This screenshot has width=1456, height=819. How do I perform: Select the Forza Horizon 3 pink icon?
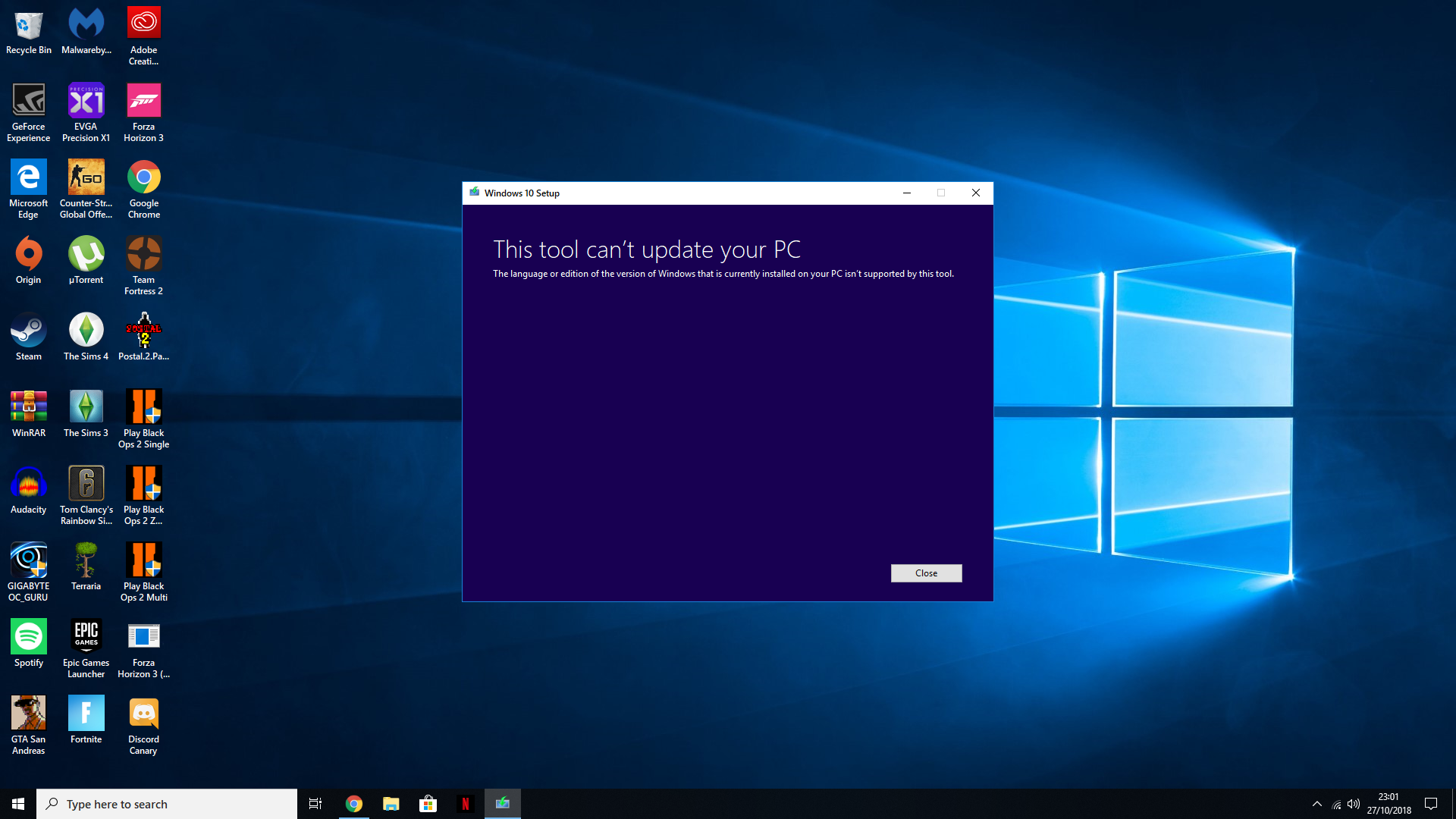[144, 113]
